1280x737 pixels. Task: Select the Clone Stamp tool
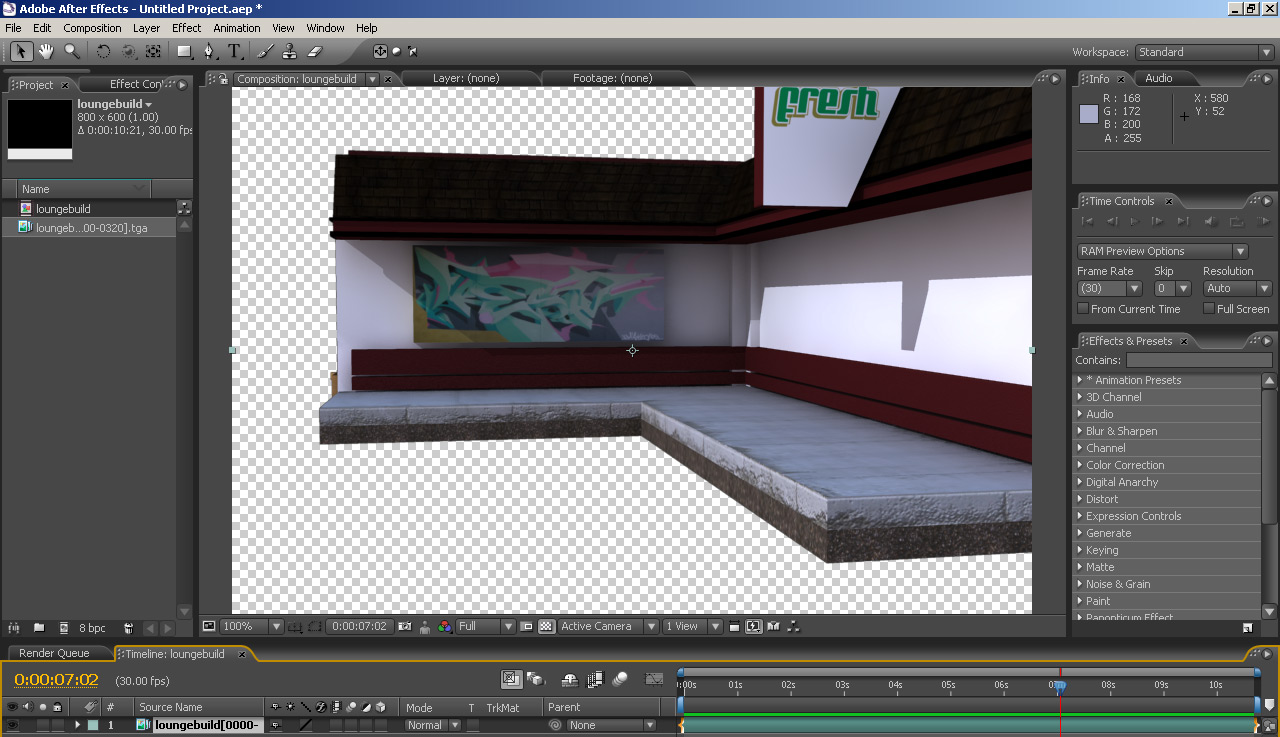click(x=289, y=51)
